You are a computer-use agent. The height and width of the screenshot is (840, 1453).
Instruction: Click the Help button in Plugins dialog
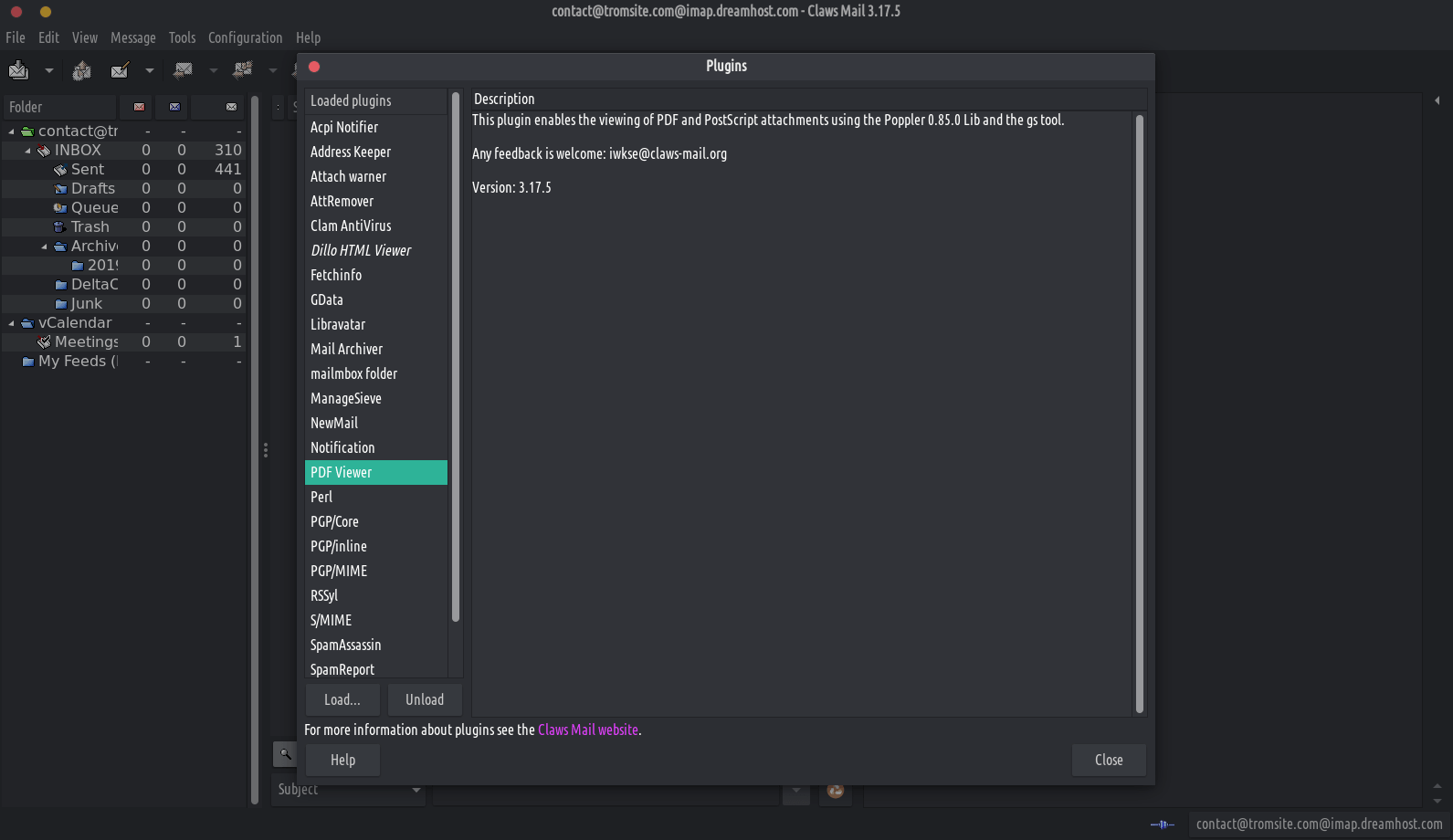342,760
